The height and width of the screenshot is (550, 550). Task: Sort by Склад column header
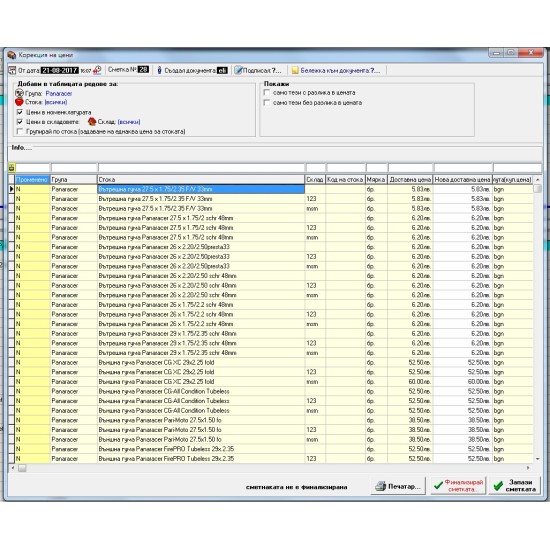coord(315,180)
